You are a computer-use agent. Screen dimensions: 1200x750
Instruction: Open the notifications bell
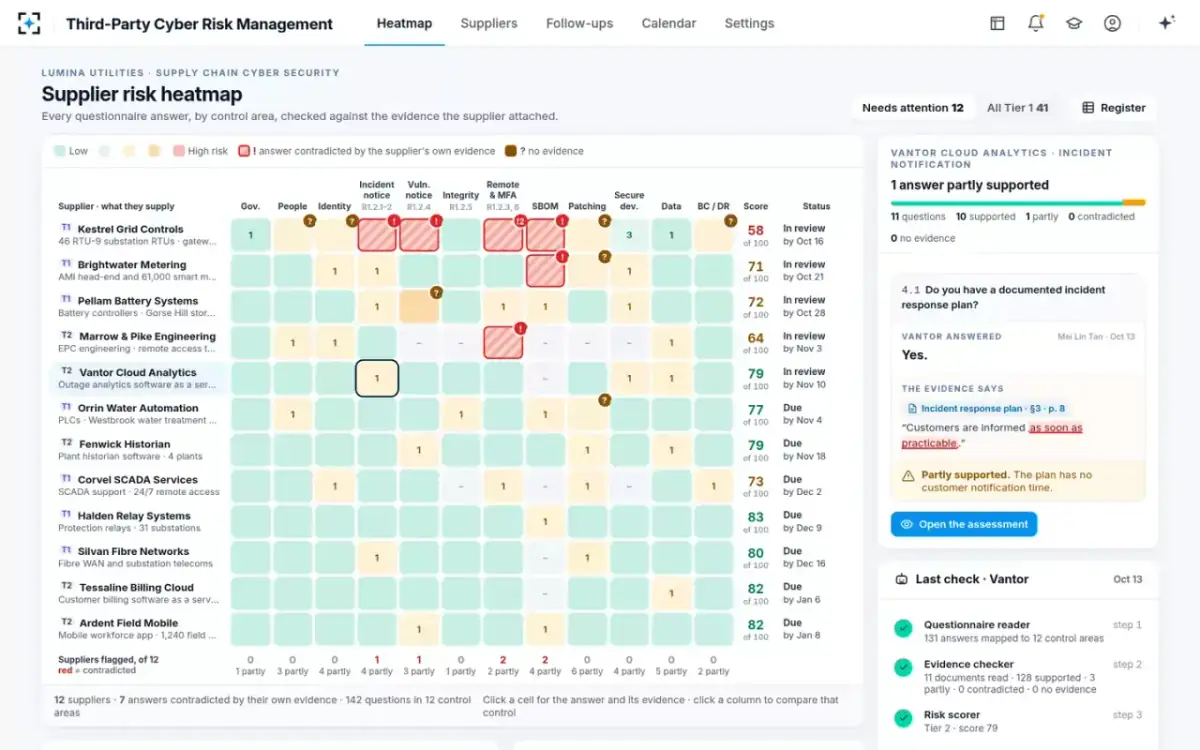1036,23
